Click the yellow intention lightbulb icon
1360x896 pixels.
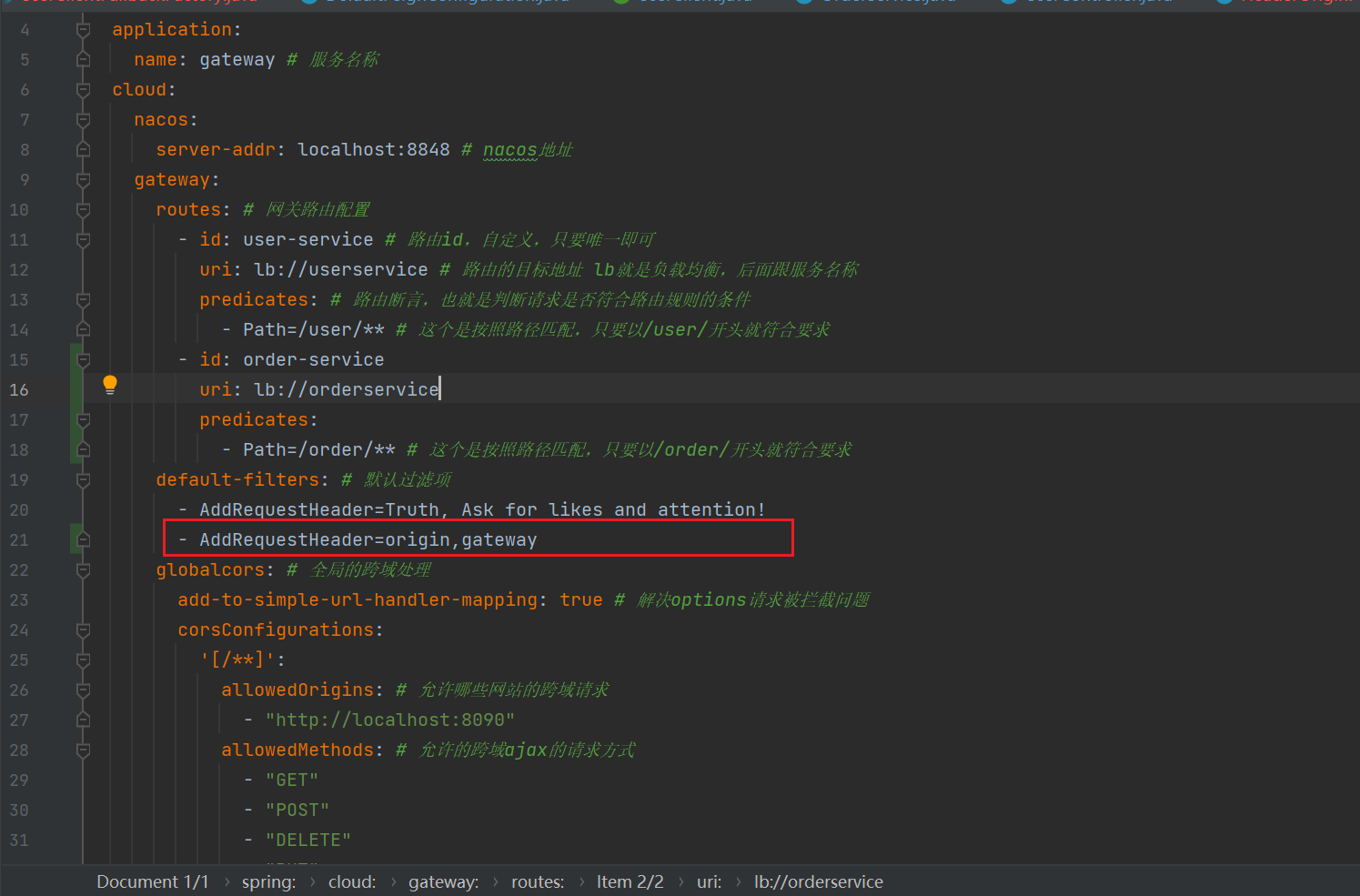[110, 384]
